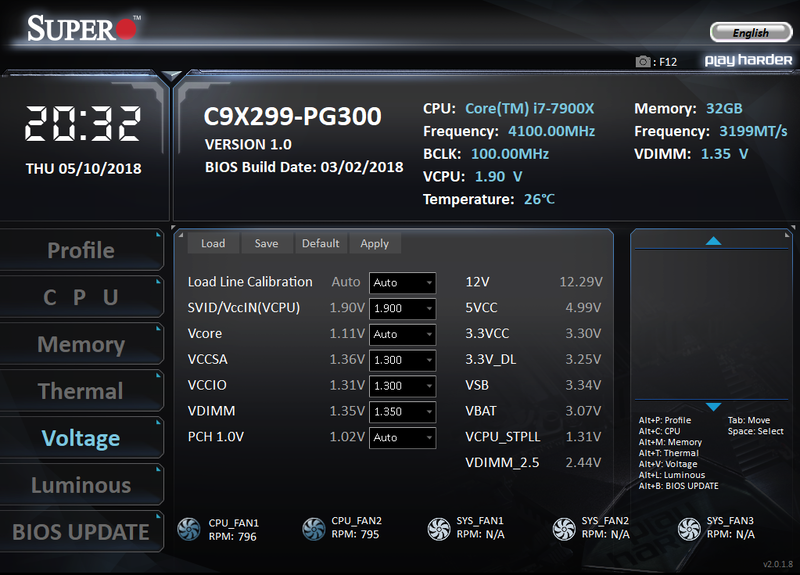The image size is (800, 575).
Task: Open the Load Line Calibration dropdown
Action: point(403,283)
